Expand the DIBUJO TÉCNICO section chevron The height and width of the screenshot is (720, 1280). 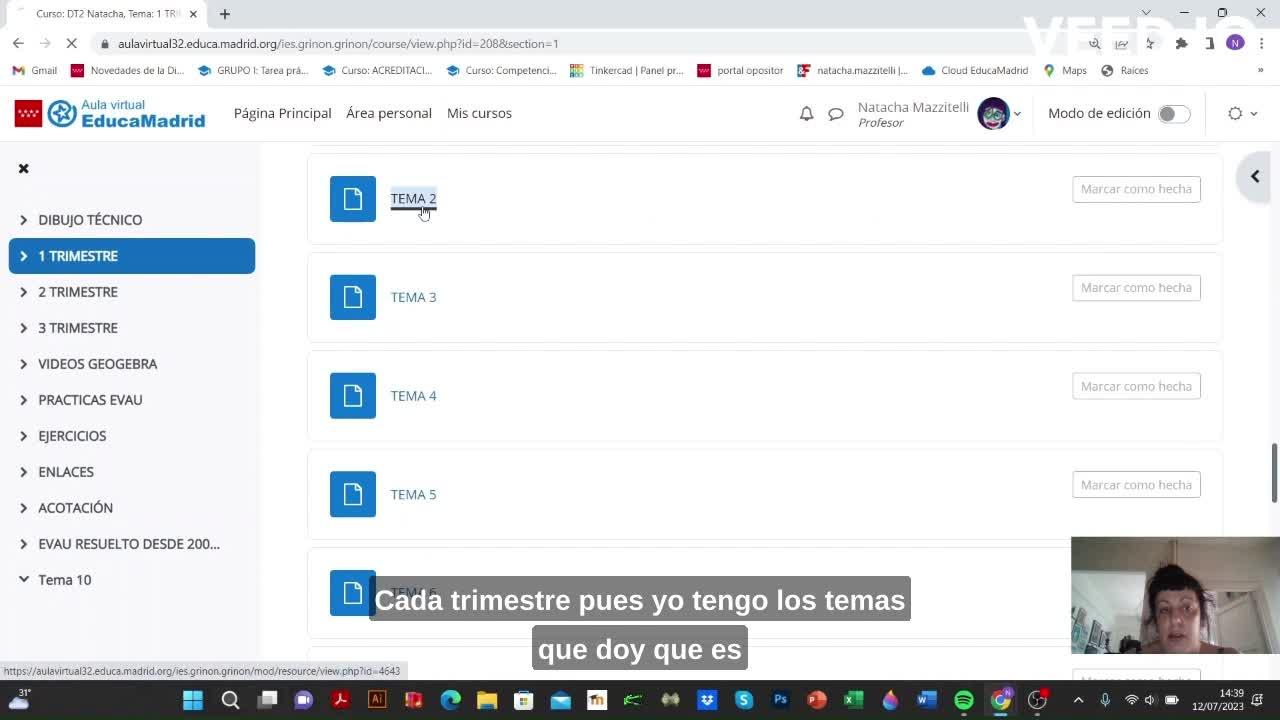point(23,220)
